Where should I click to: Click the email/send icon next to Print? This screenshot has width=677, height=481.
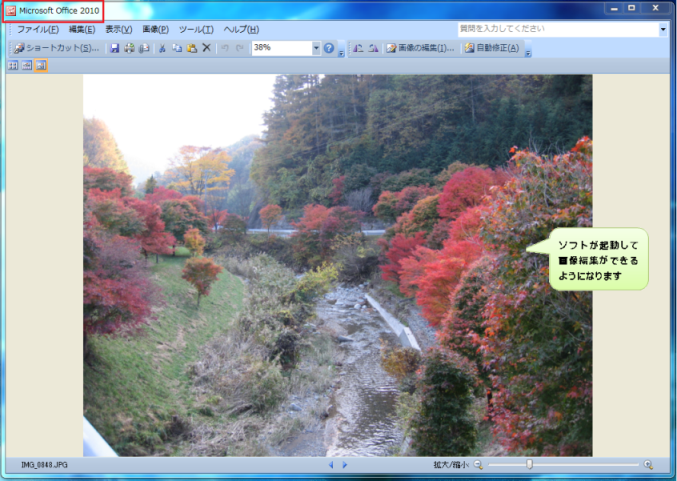tap(144, 48)
